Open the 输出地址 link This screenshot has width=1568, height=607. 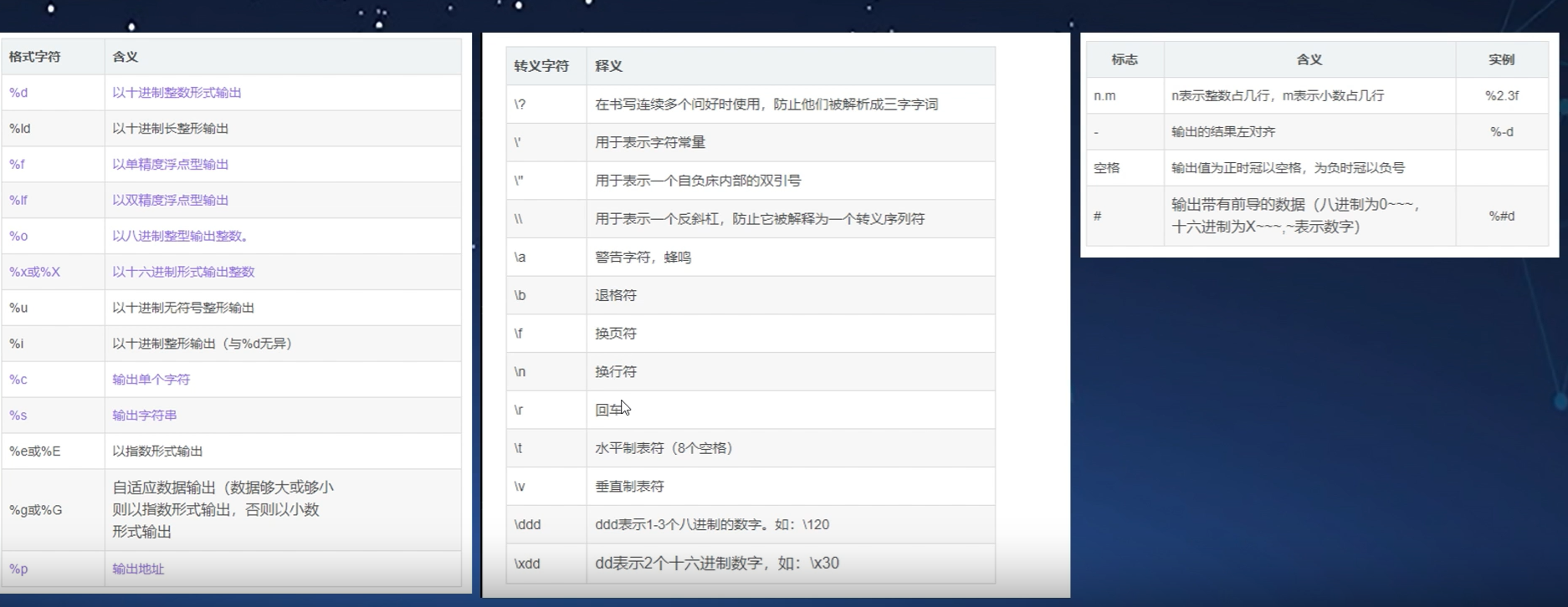(138, 569)
